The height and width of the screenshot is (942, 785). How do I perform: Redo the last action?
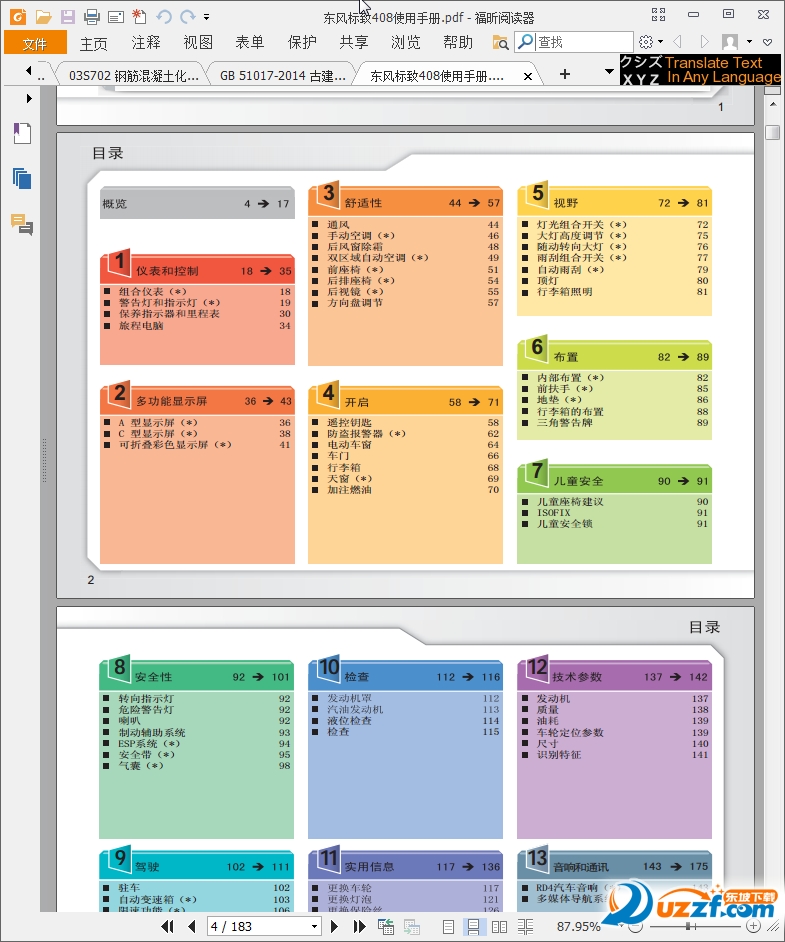point(187,16)
